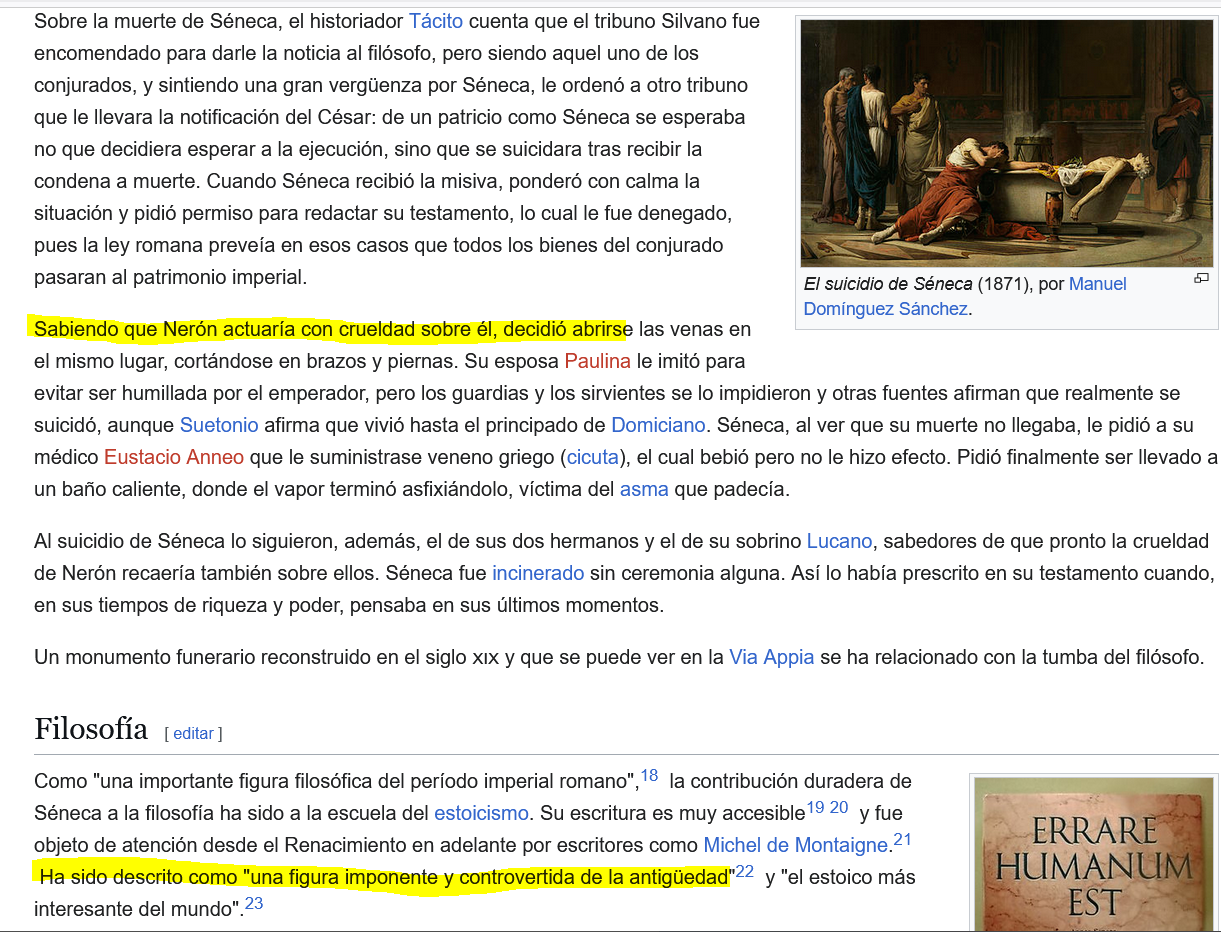Open the Via Appia link
Image resolution: width=1221 pixels, height=932 pixels.
[x=772, y=657]
